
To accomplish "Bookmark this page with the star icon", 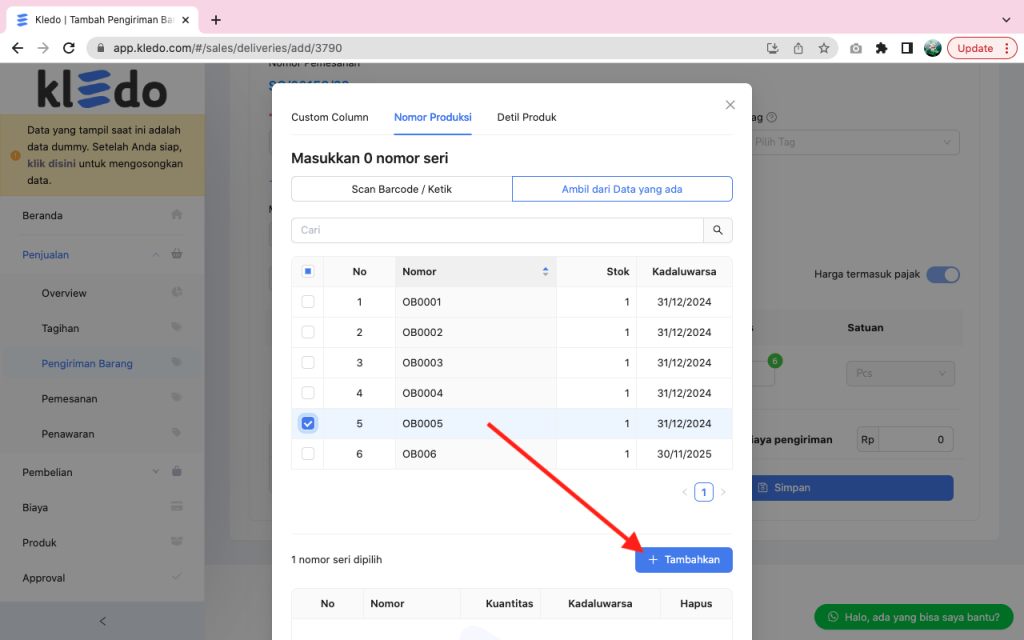I will tap(824, 48).
